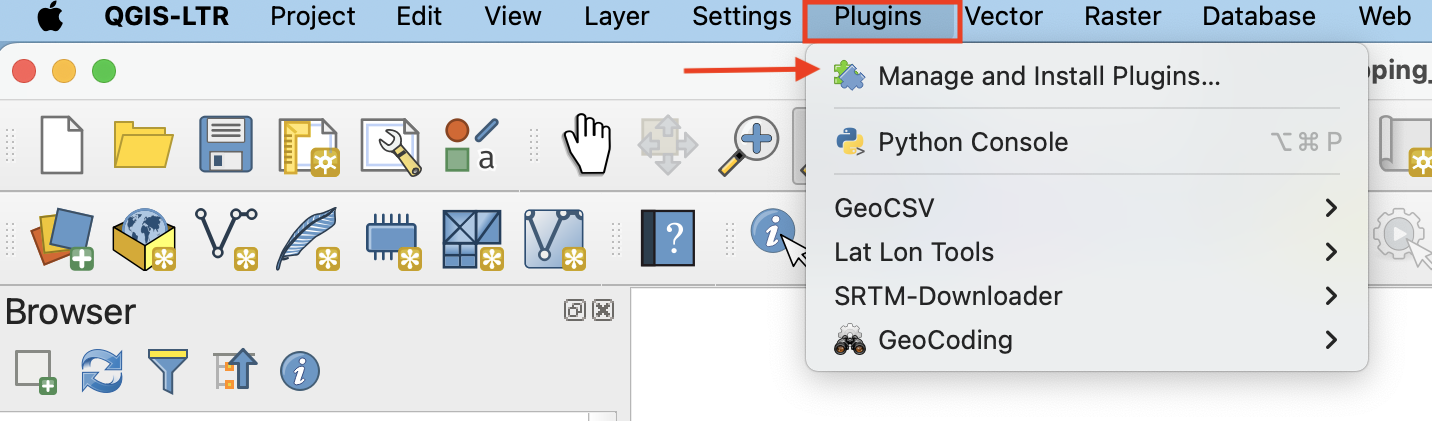The image size is (1432, 421).
Task: Save the project with the floppy disk icon
Action: pyautogui.click(x=226, y=144)
